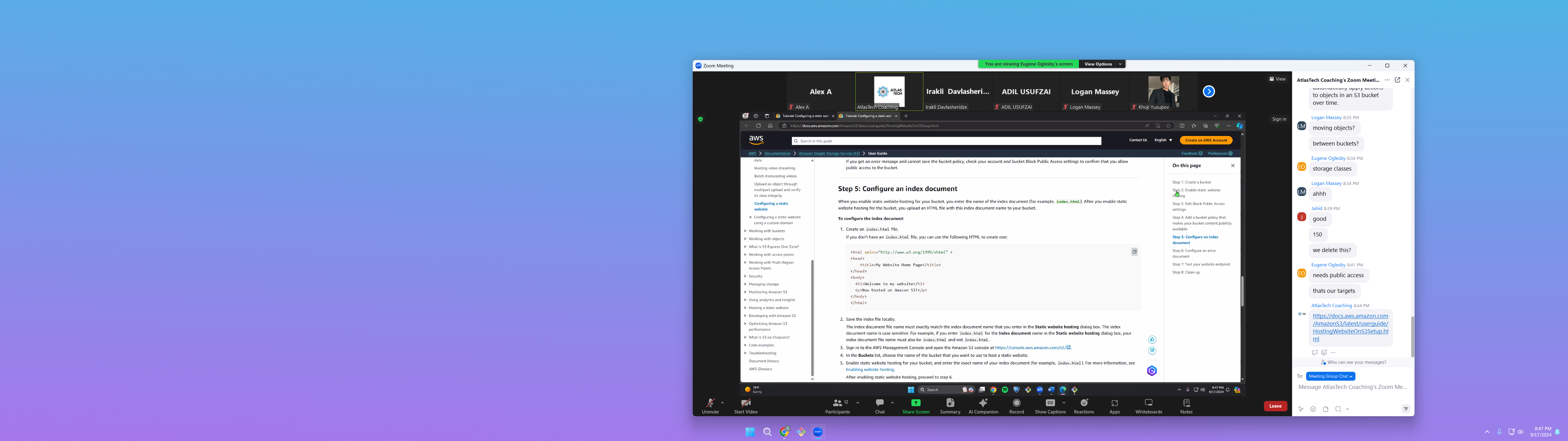Open the AI Companion panel

tap(983, 405)
